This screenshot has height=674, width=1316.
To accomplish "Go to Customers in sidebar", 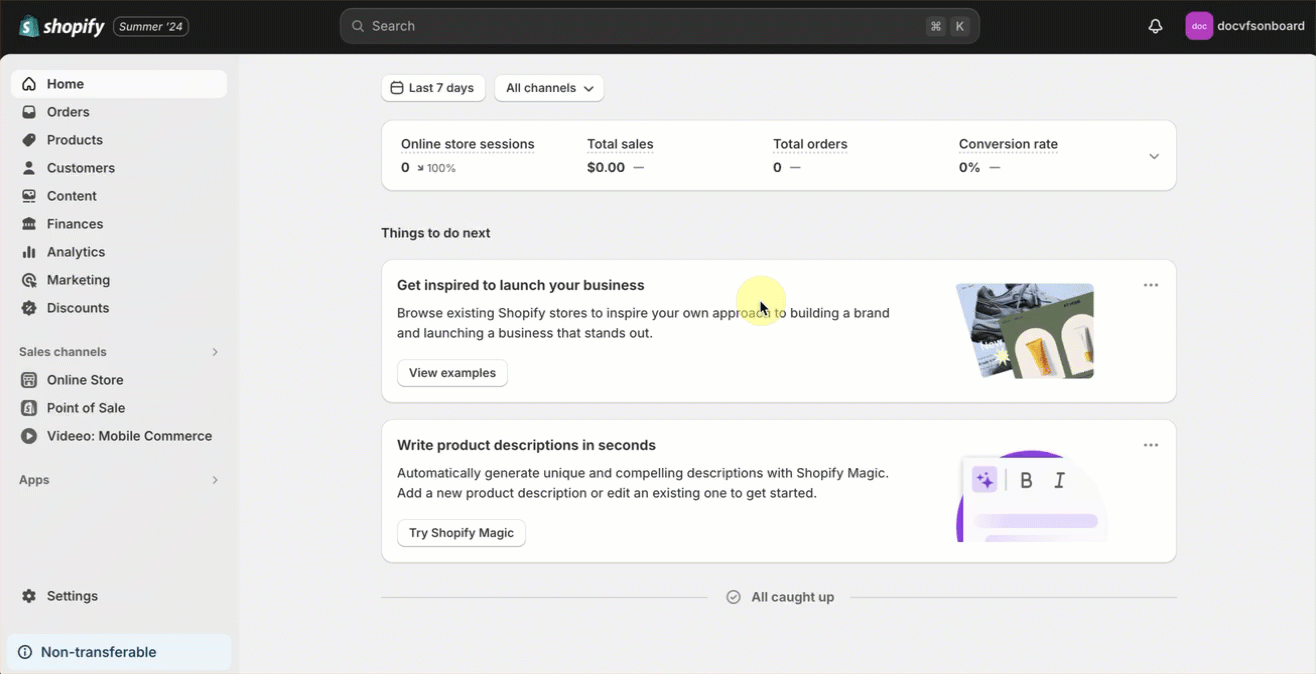I will point(80,168).
